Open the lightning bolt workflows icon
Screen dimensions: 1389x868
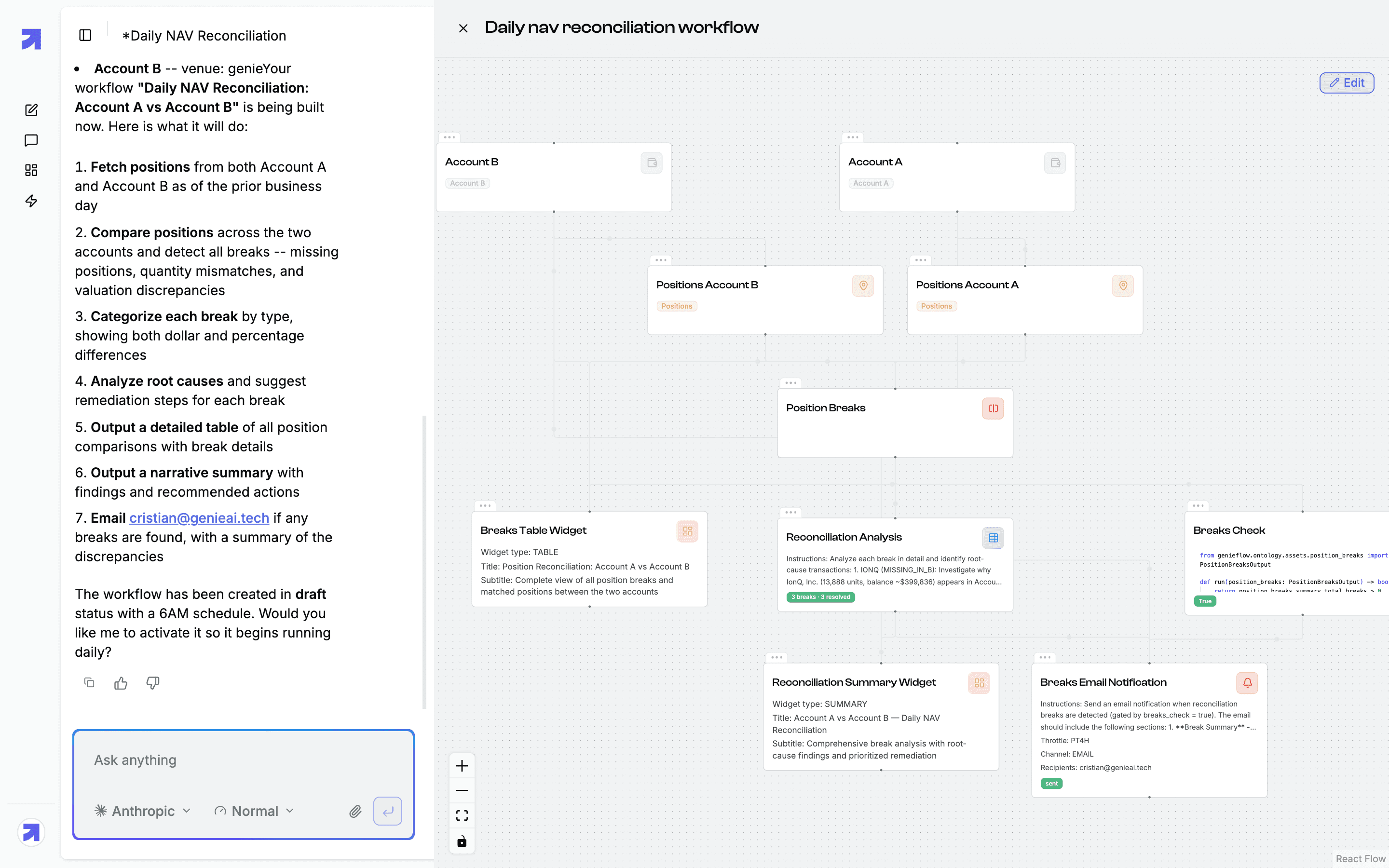point(31,201)
